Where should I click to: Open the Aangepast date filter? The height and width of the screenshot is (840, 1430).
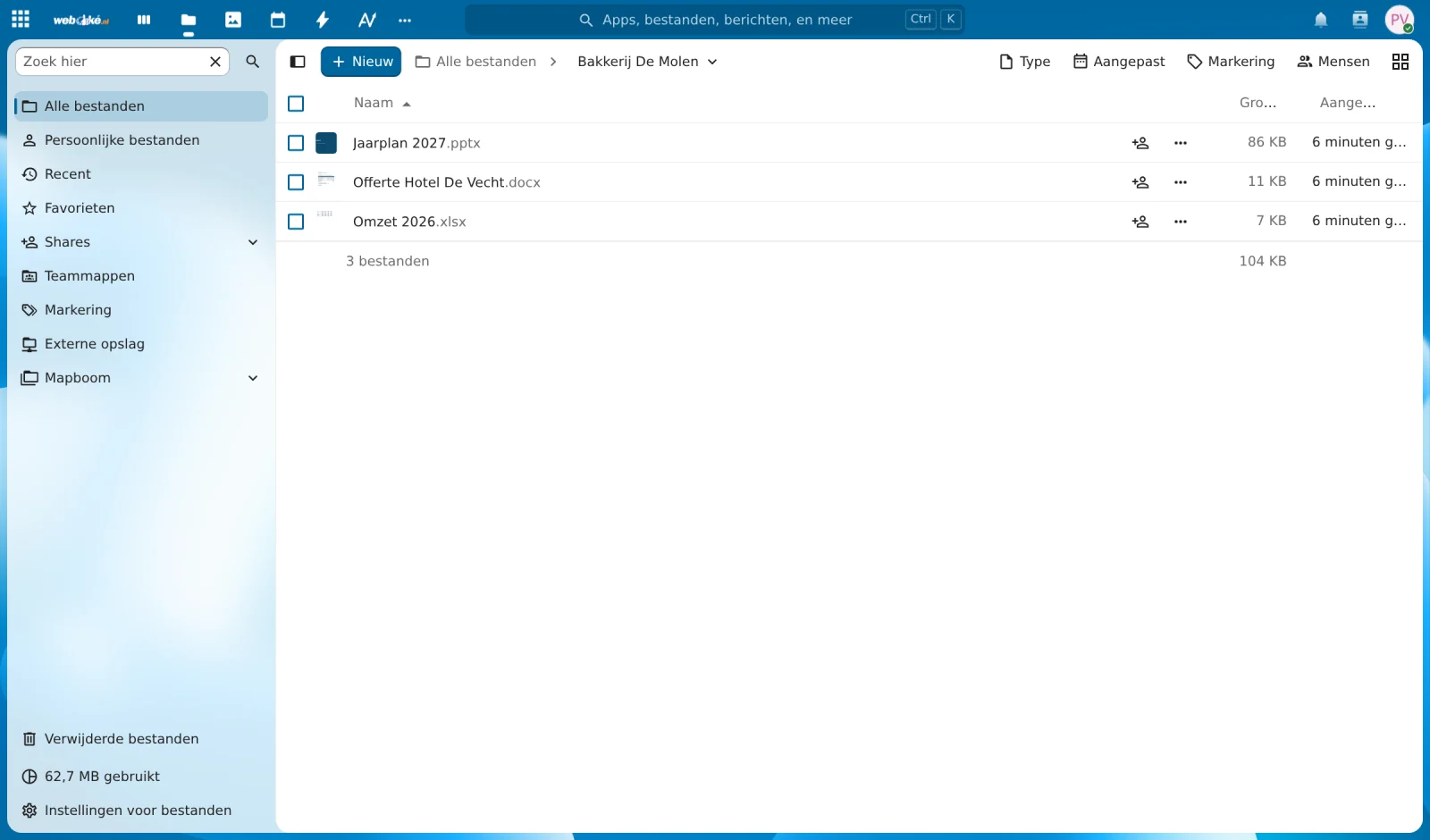tap(1119, 62)
